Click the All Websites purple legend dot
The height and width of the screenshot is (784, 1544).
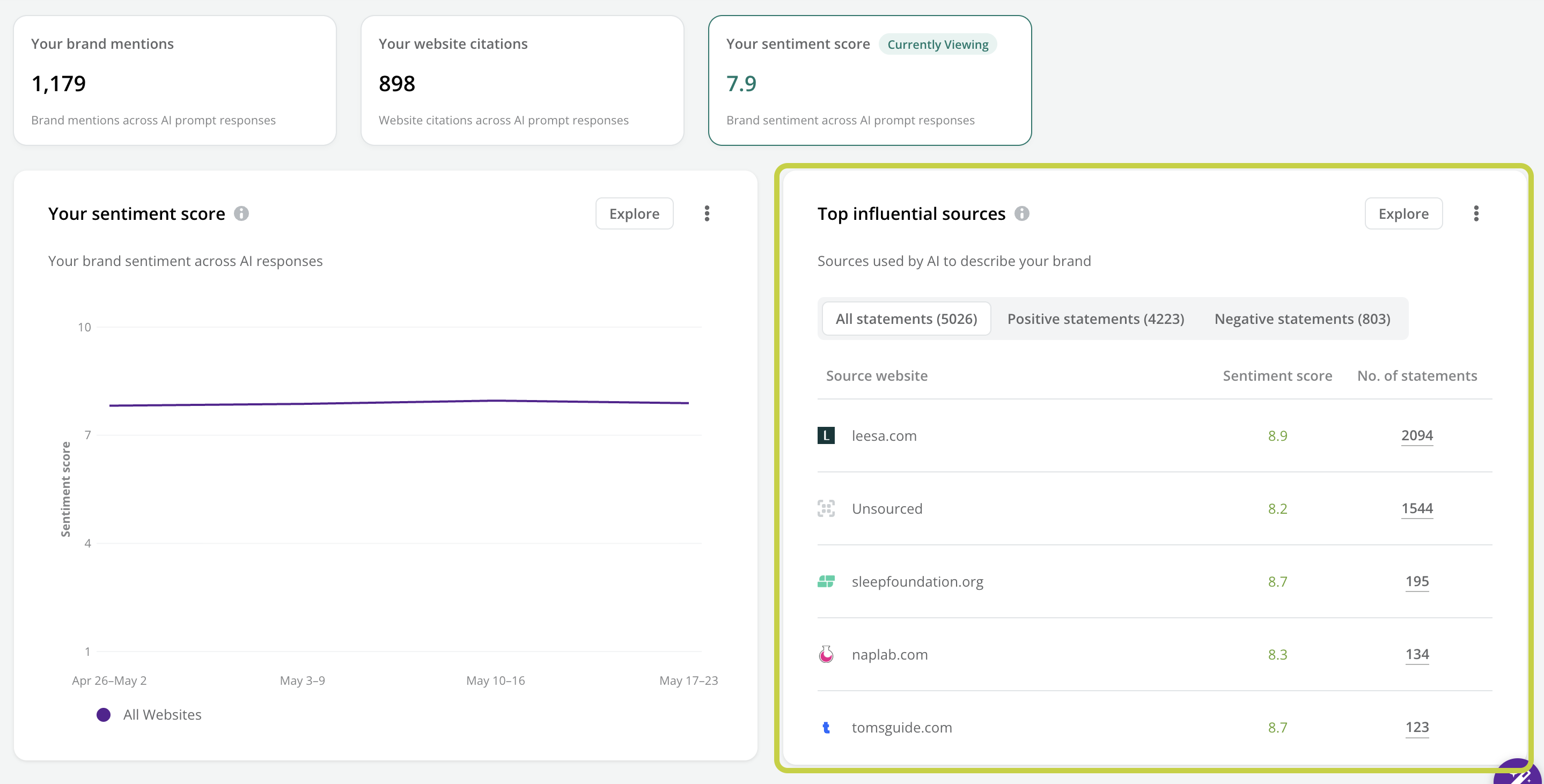(x=104, y=714)
